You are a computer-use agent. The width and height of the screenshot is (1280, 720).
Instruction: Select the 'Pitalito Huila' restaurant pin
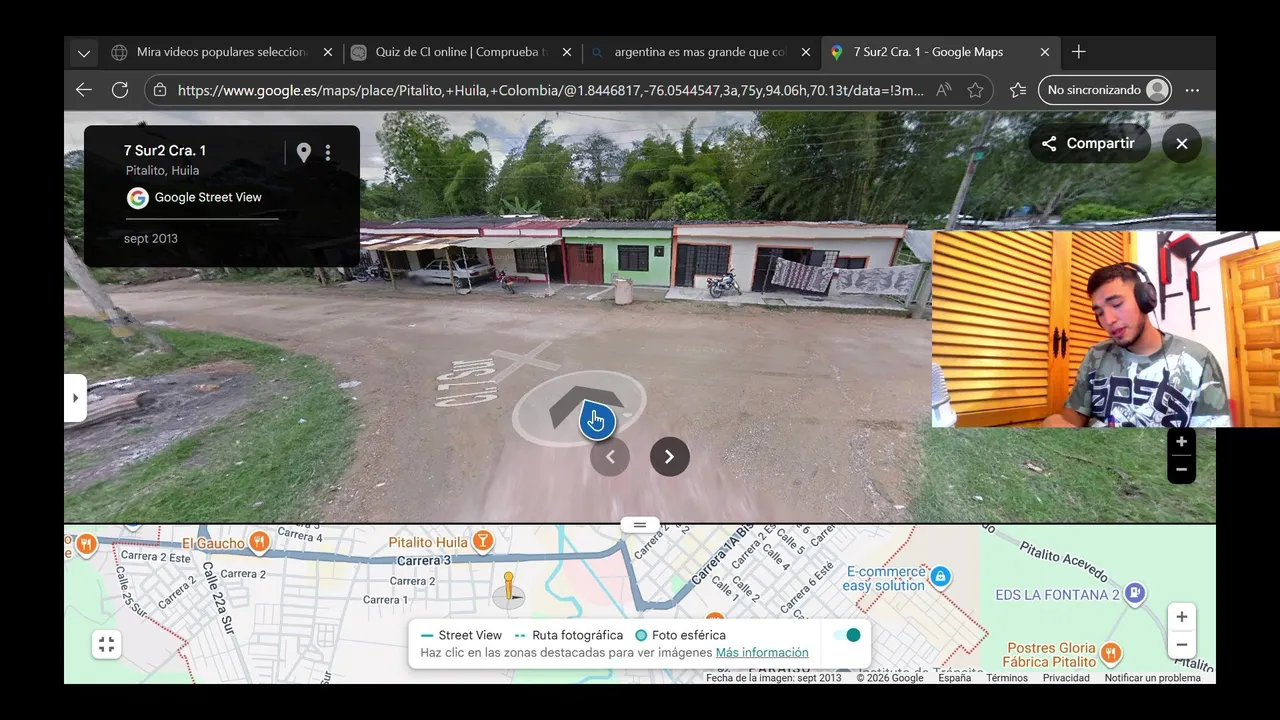[x=482, y=542]
